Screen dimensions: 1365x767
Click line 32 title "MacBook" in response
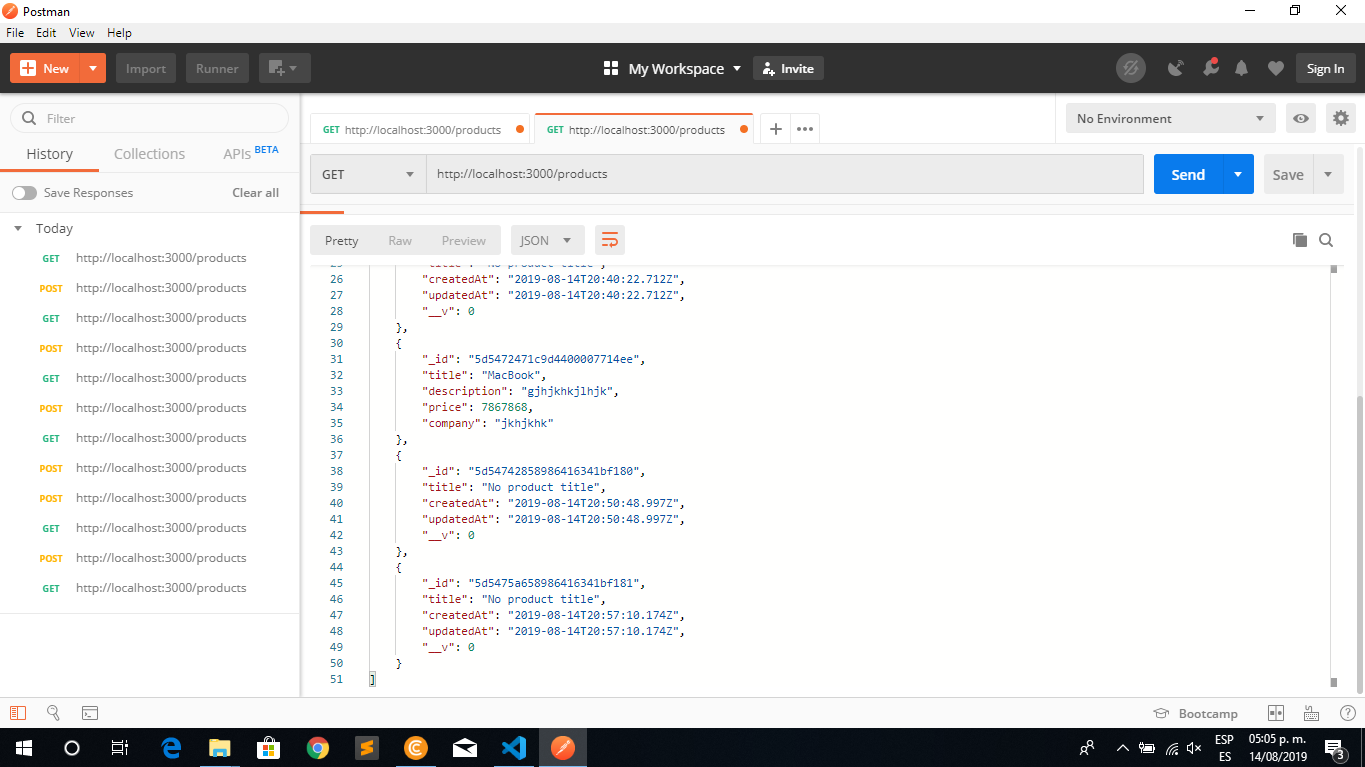pyautogui.click(x=485, y=375)
